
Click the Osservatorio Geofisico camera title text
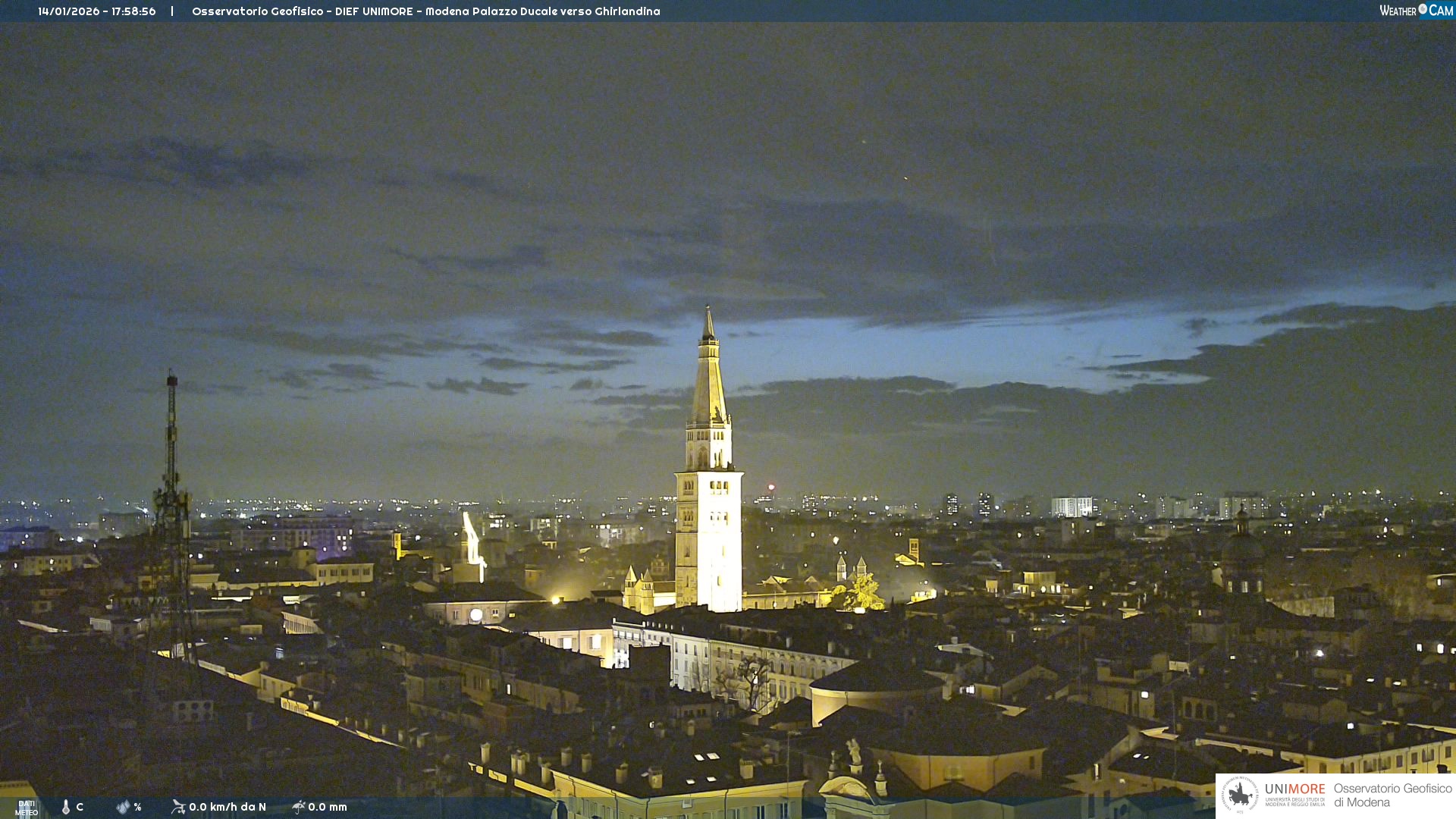click(x=425, y=11)
